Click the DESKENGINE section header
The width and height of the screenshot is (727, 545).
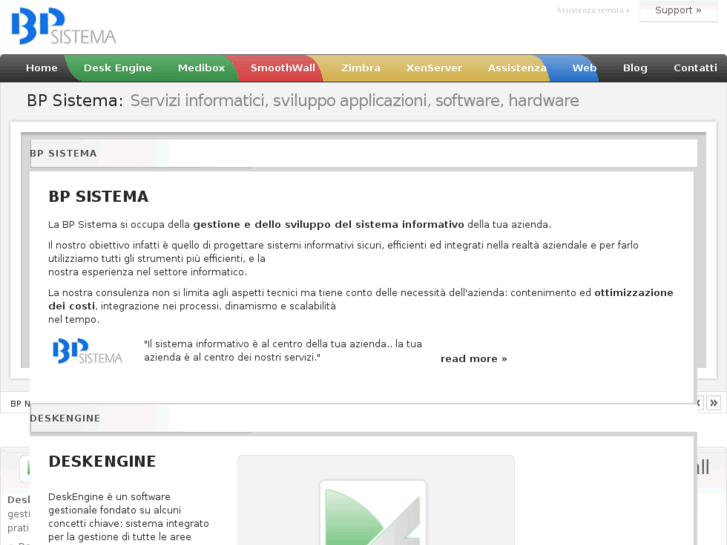[x=364, y=418]
